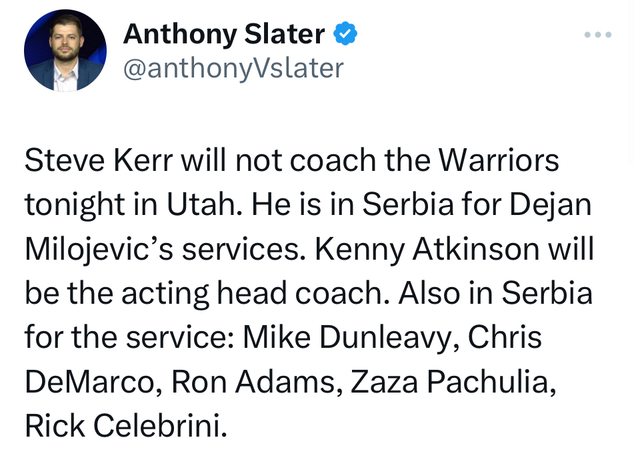Click the Anthony Slater display name
Viewport: 640px width, 462px height.
point(224,34)
